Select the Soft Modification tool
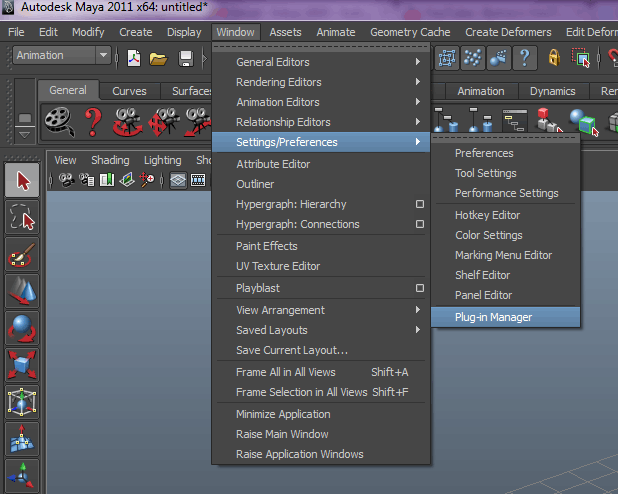The height and width of the screenshot is (494, 618). 22,438
